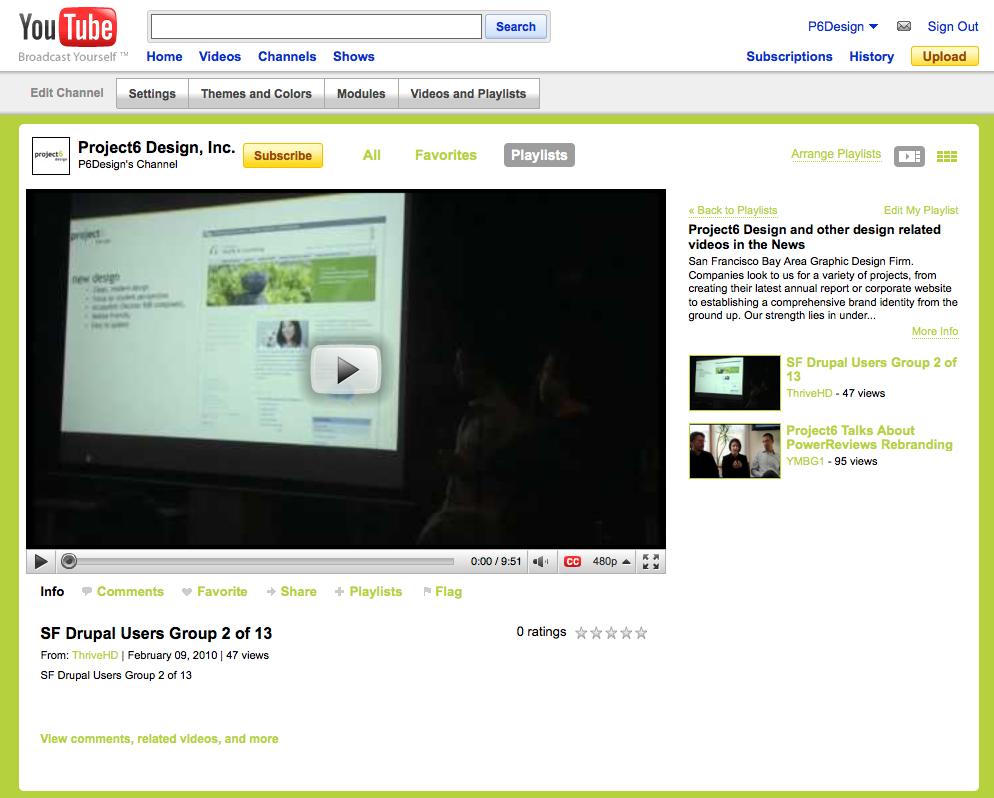
Task: Start video with center play overlay
Action: pos(345,370)
